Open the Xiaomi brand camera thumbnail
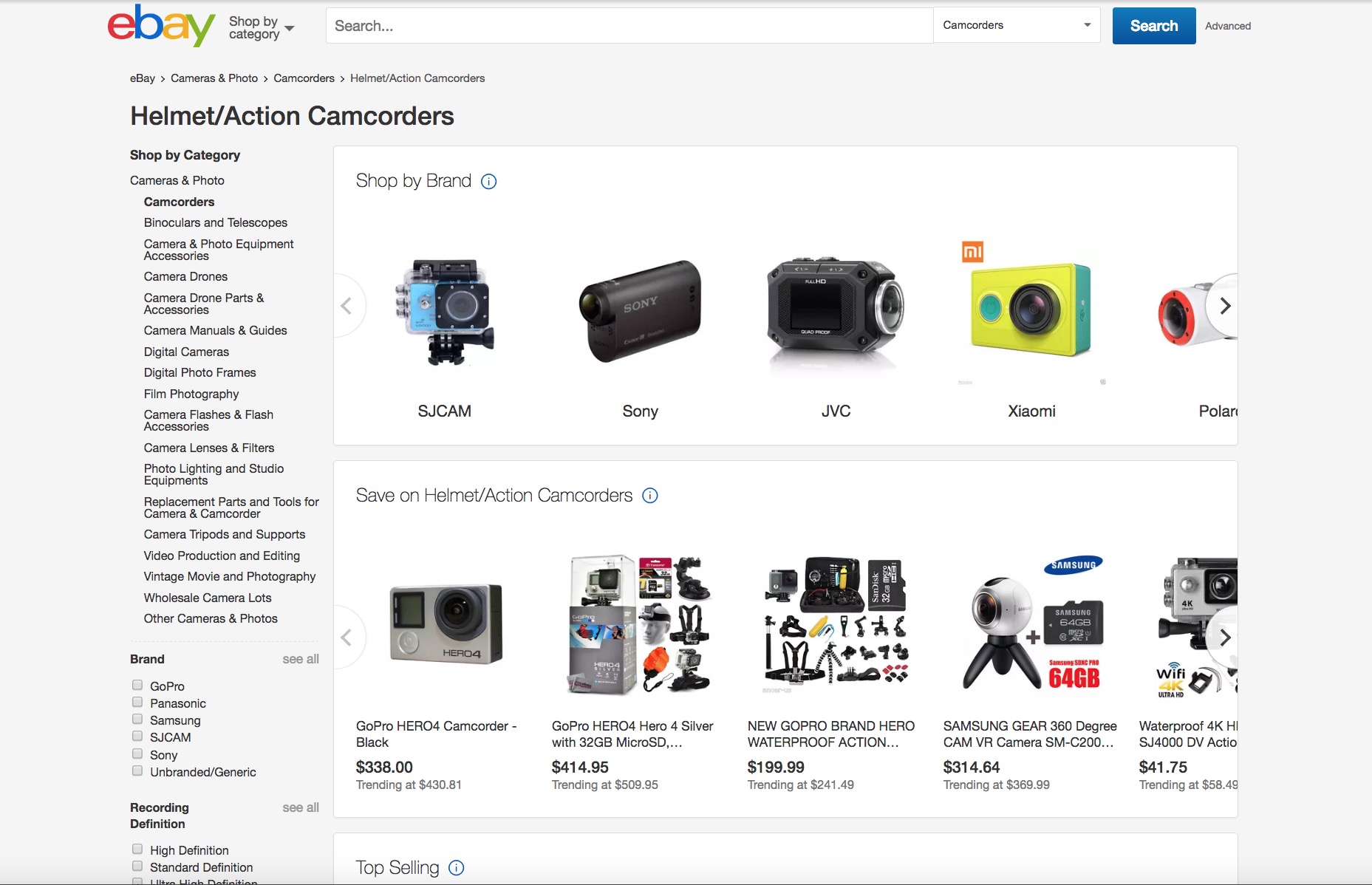 pos(1031,310)
